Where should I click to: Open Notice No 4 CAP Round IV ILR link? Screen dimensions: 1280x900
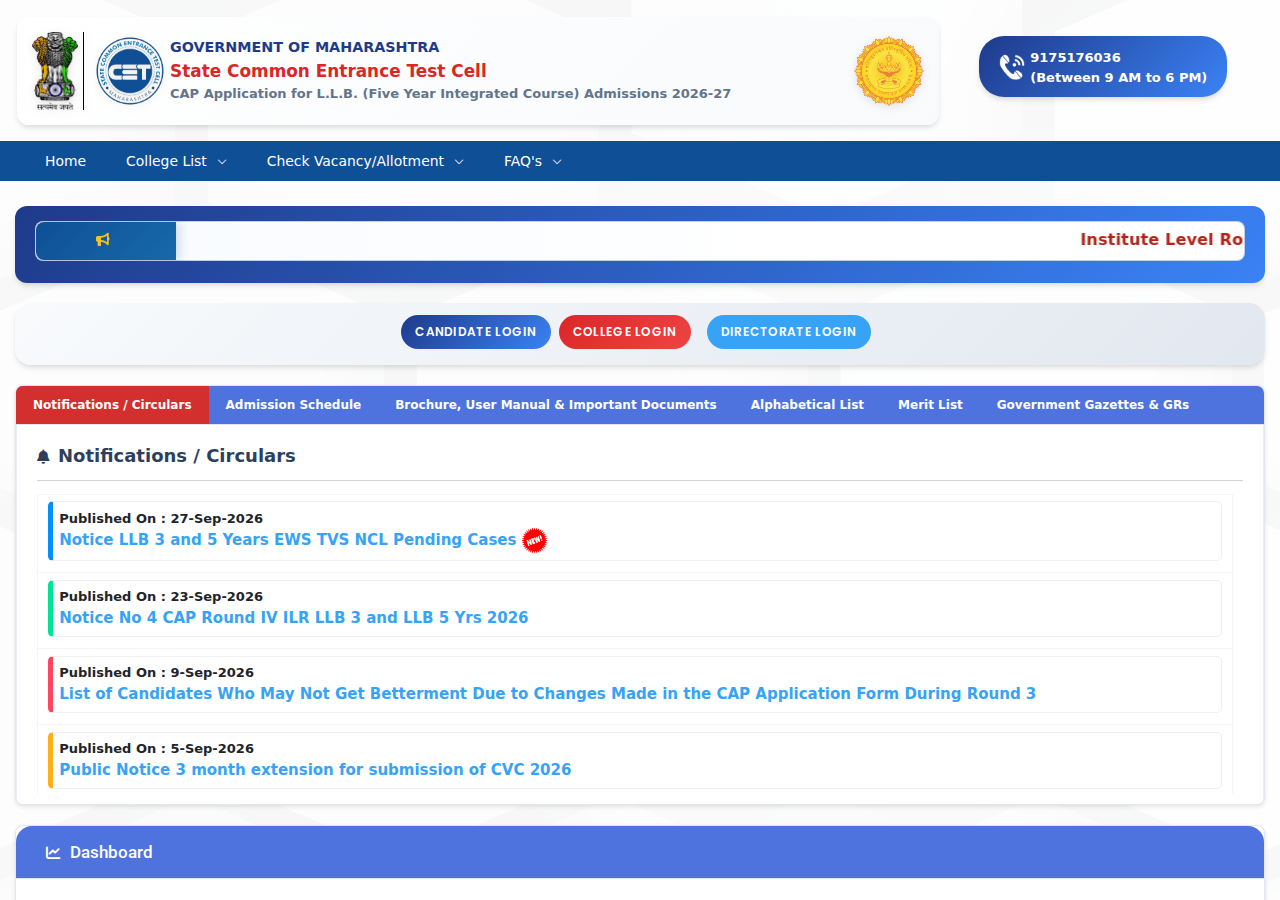coord(294,618)
